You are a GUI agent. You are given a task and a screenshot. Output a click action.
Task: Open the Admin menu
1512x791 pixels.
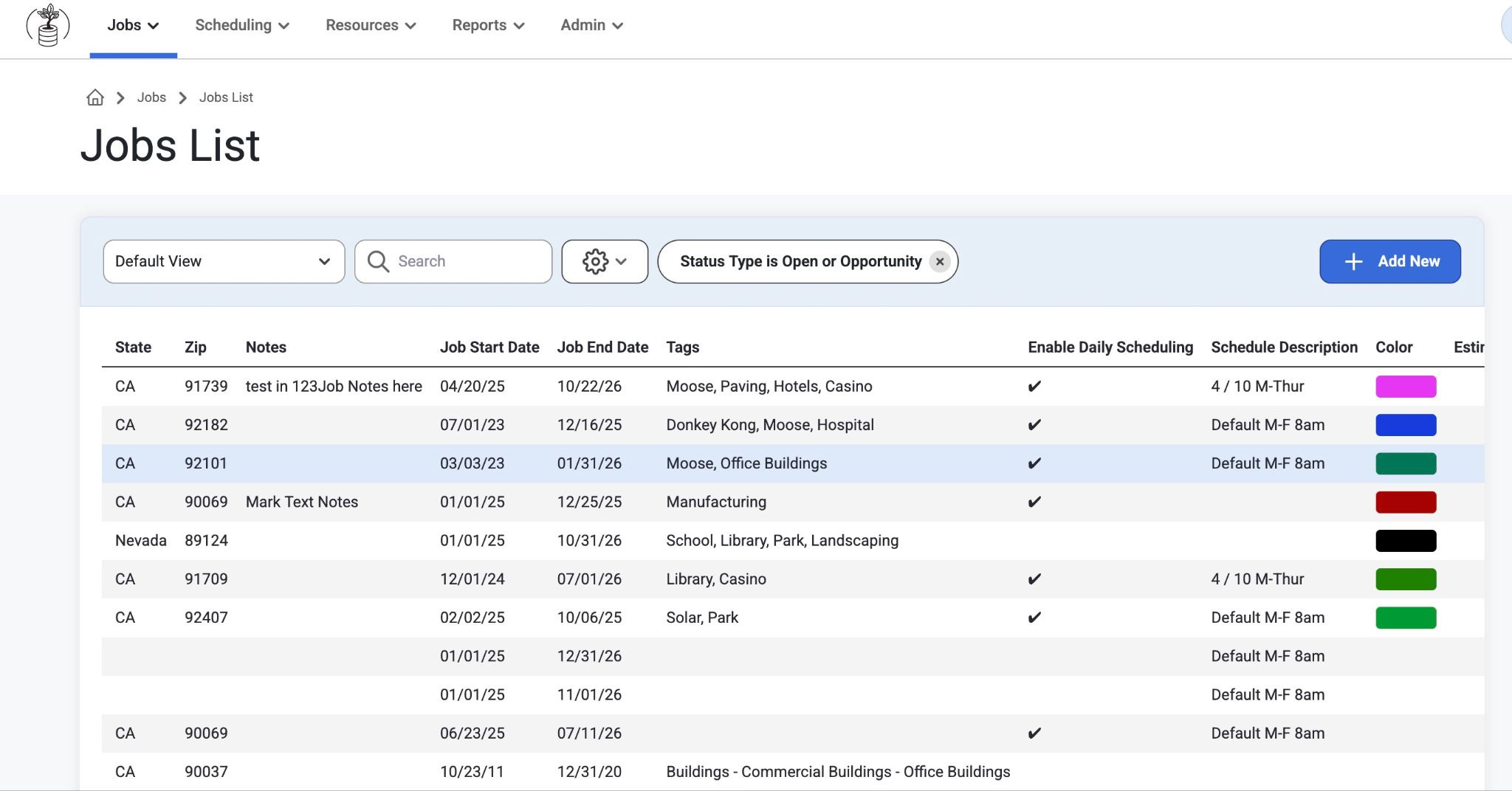(x=592, y=25)
